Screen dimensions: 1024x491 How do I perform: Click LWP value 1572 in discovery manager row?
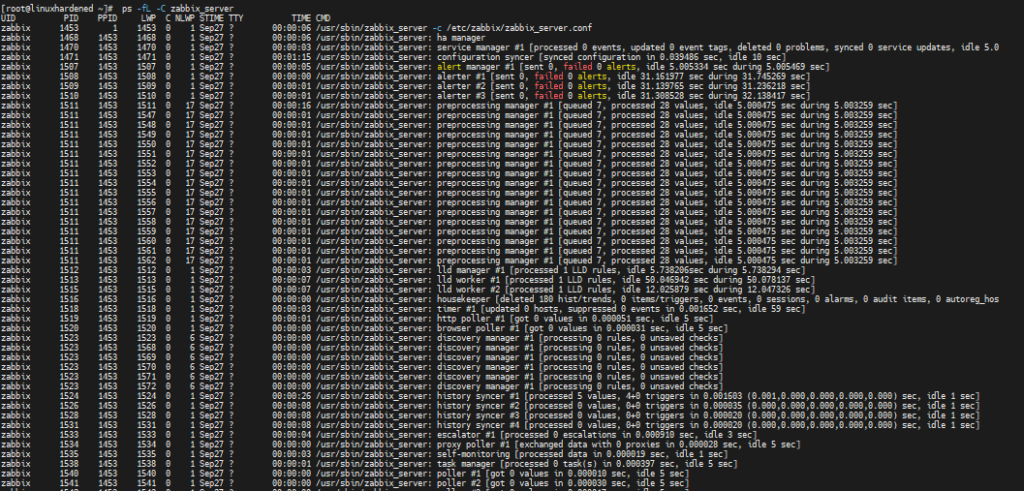[x=146, y=387]
